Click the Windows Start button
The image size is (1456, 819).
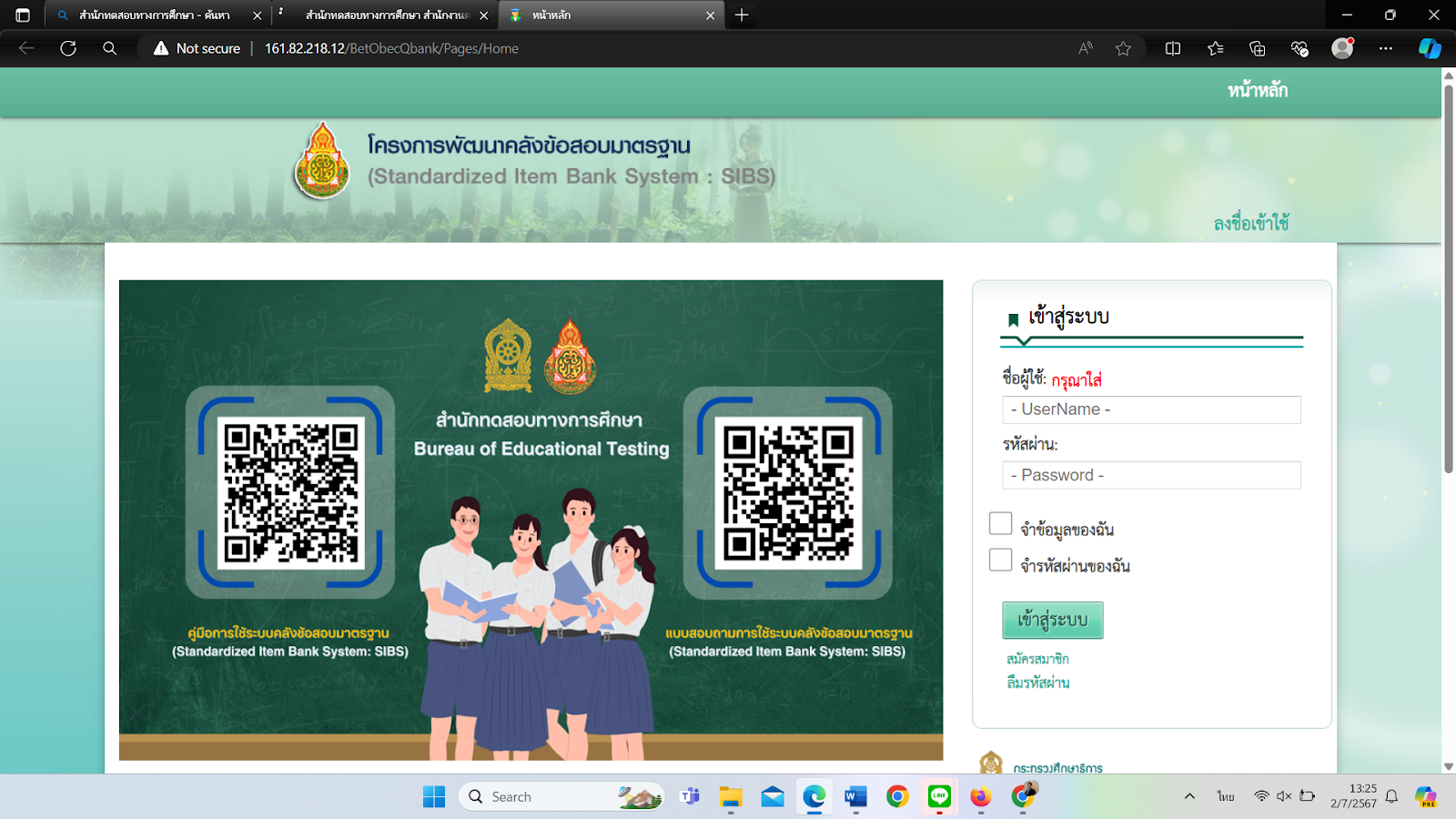434,797
